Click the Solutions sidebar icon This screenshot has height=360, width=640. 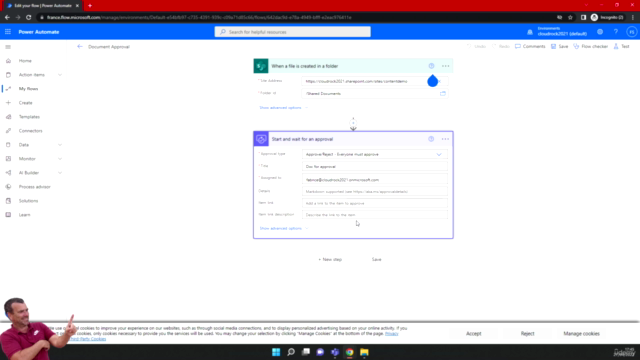pos(8,201)
